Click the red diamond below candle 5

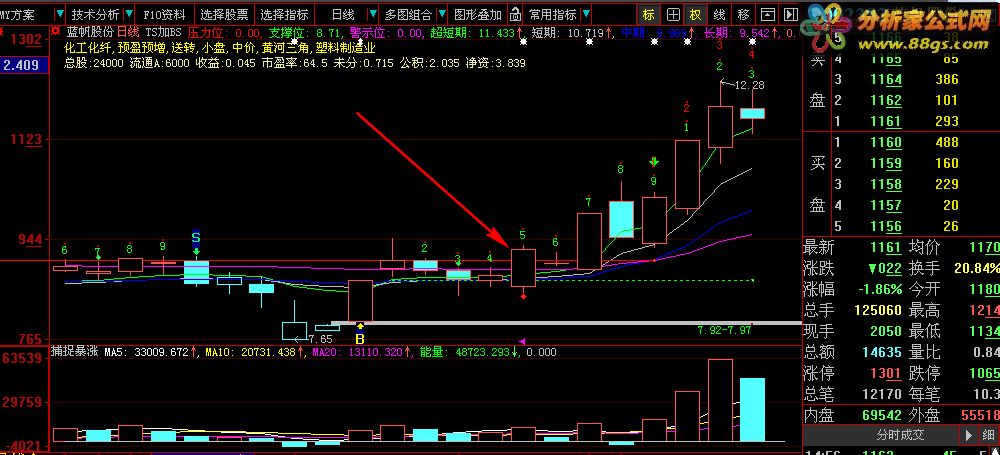click(523, 297)
